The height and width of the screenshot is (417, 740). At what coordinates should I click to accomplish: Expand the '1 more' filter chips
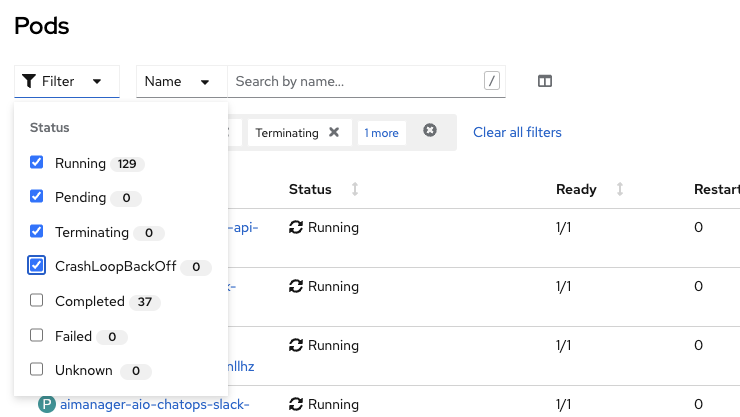[x=380, y=133]
